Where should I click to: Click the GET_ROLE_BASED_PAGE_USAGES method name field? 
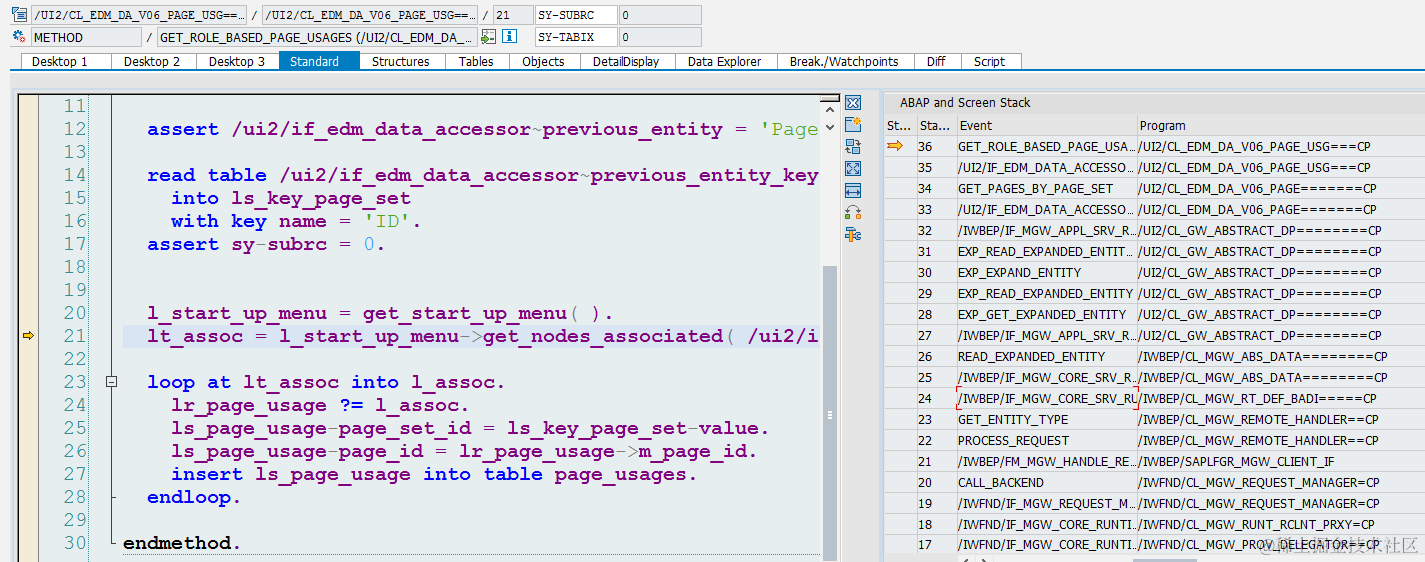point(317,37)
